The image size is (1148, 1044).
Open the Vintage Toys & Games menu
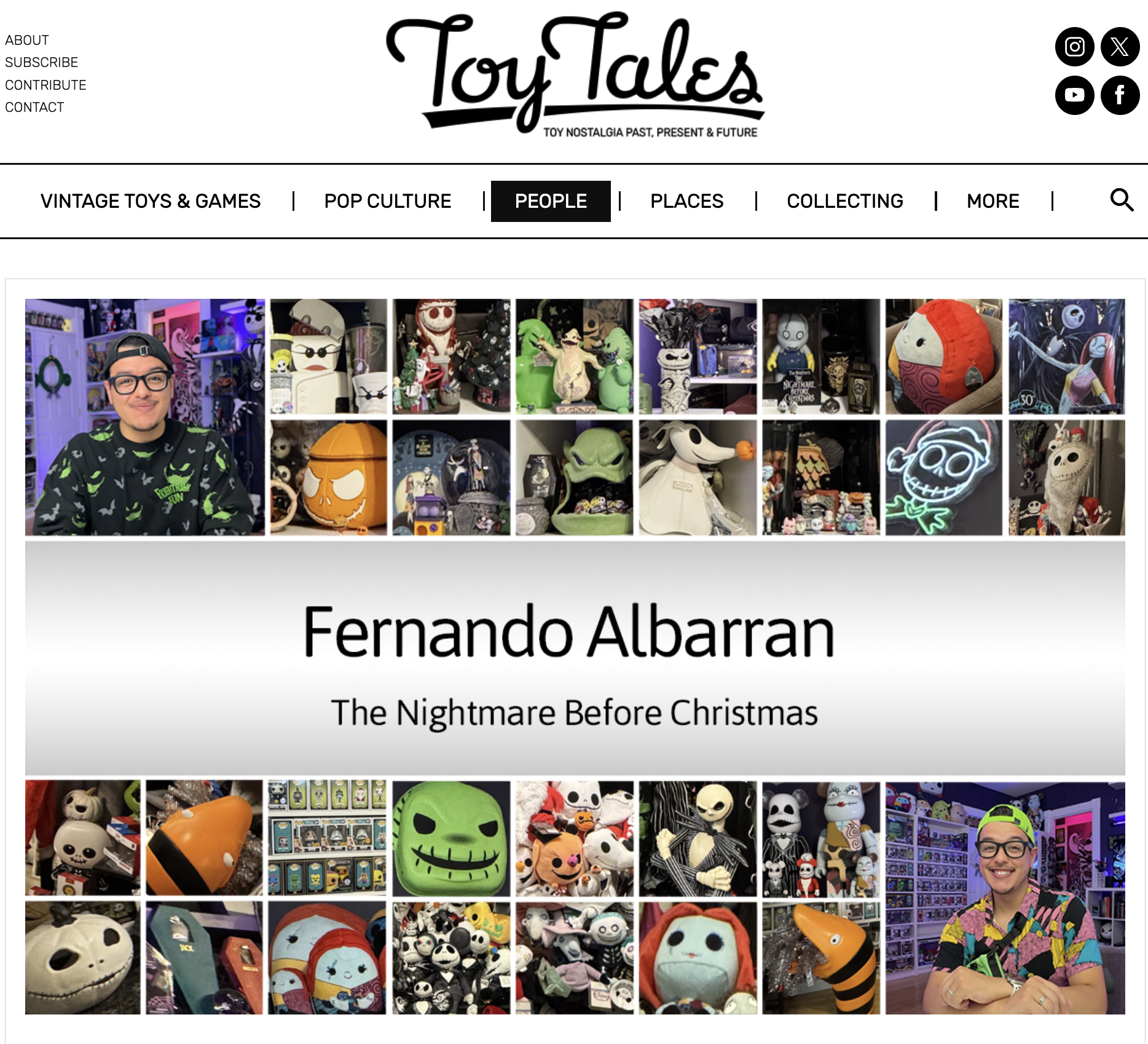point(151,201)
